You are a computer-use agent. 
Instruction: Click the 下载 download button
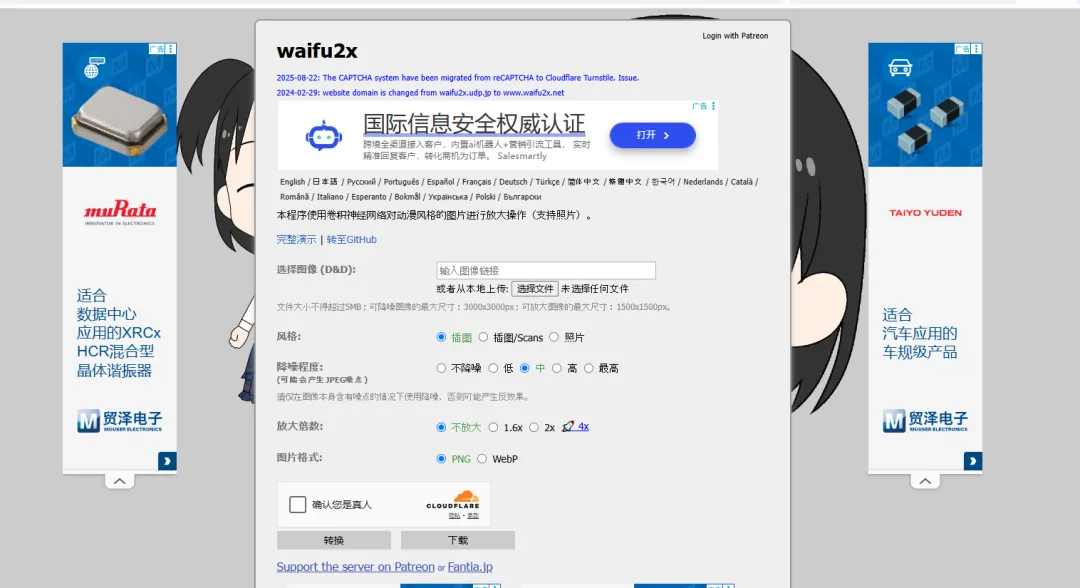pyautogui.click(x=457, y=540)
